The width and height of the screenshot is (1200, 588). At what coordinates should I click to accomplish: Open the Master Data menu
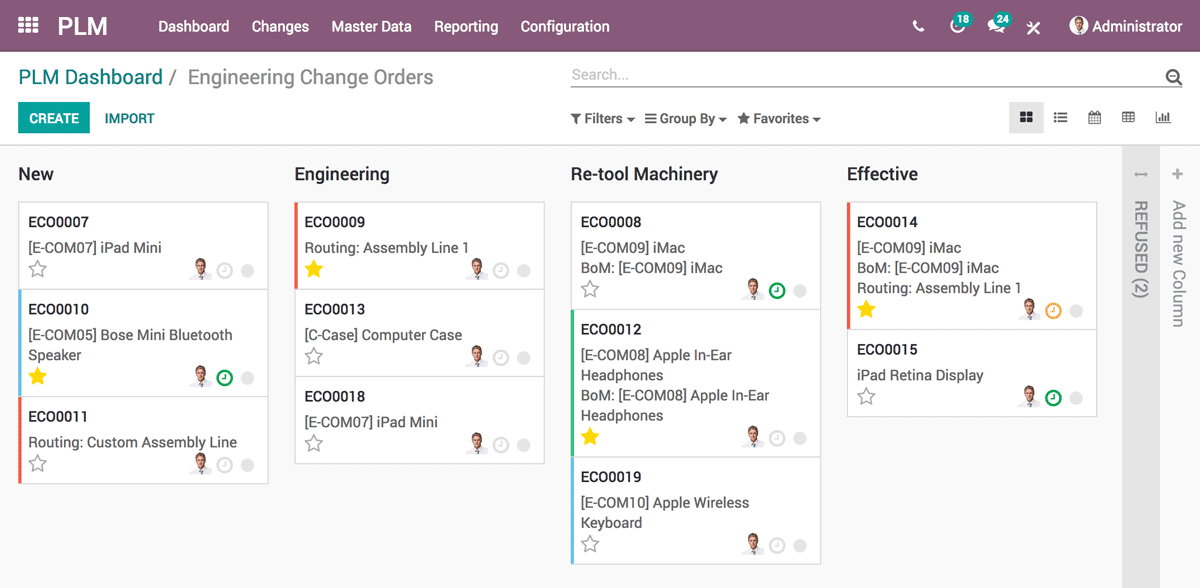click(x=371, y=27)
